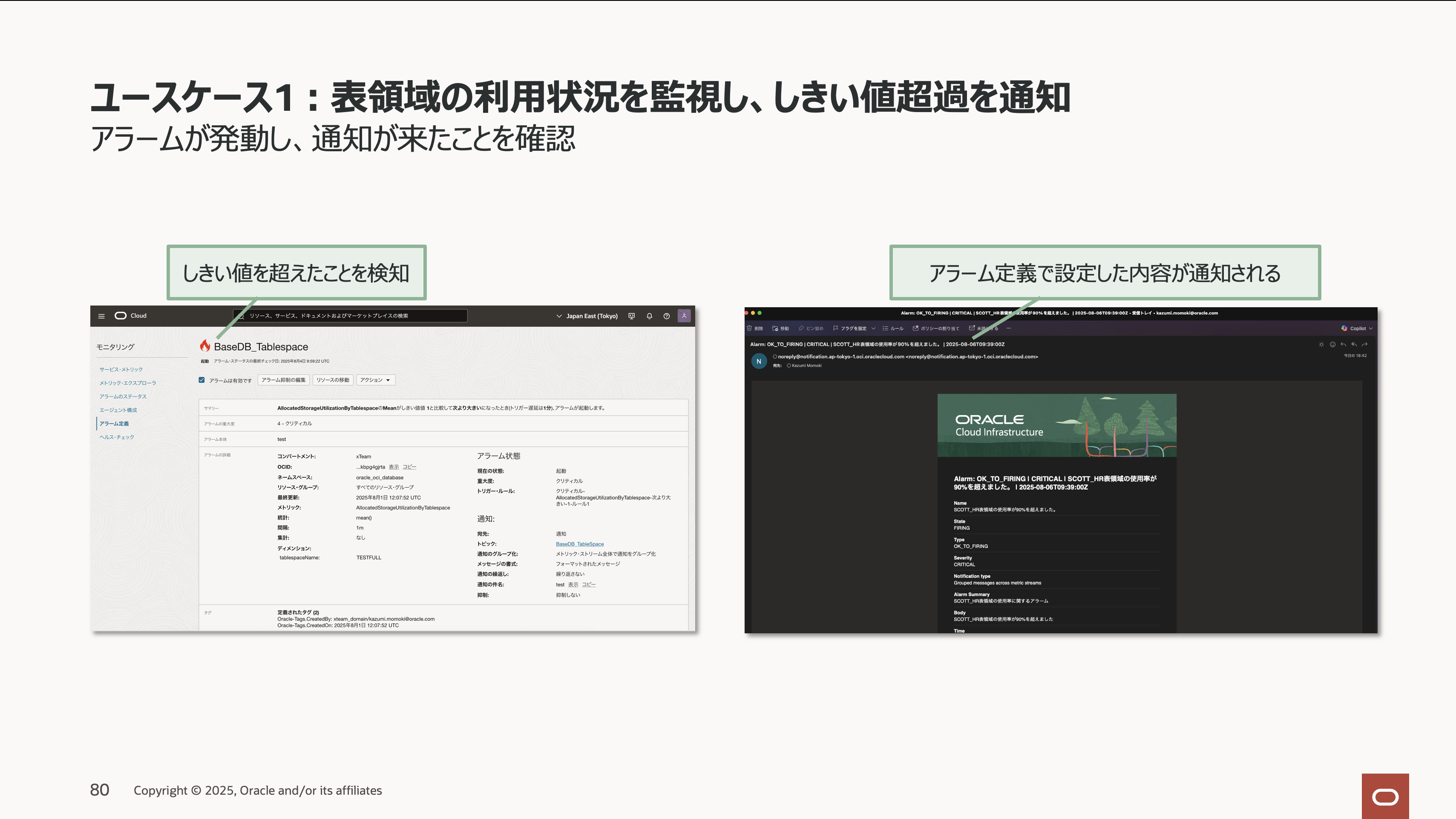The width and height of the screenshot is (1456, 819).
Task: Expand the フラグを設定 dropdown arrow
Action: tap(873, 329)
